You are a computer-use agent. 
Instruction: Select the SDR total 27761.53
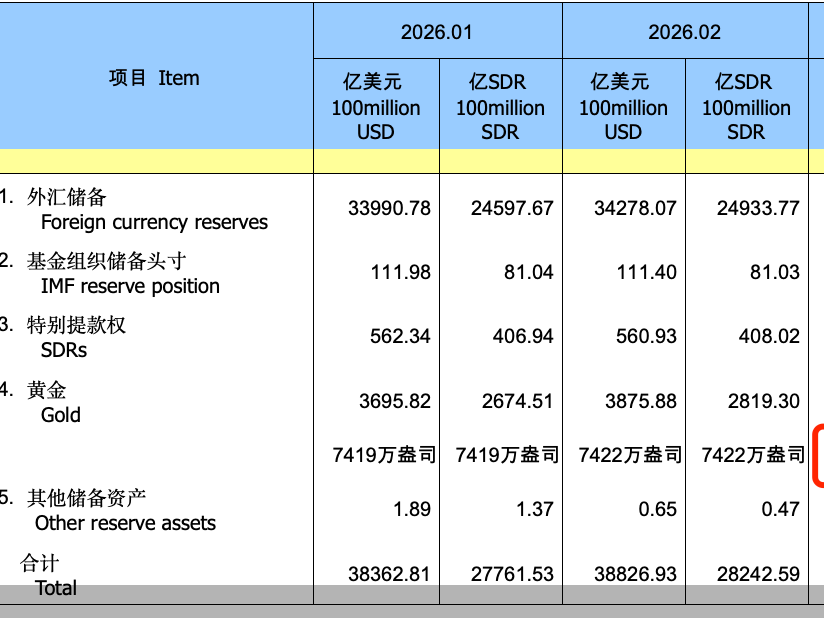click(512, 574)
